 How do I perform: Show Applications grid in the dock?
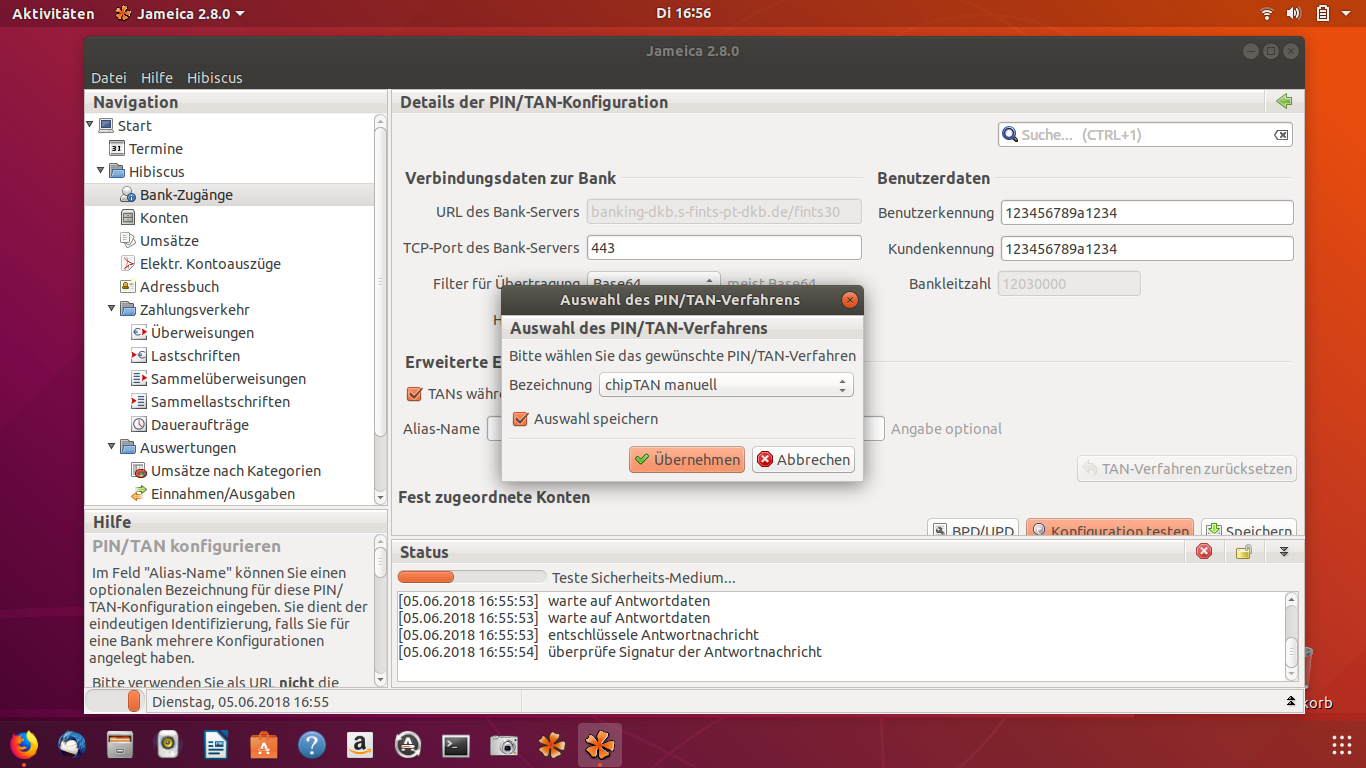point(1341,745)
